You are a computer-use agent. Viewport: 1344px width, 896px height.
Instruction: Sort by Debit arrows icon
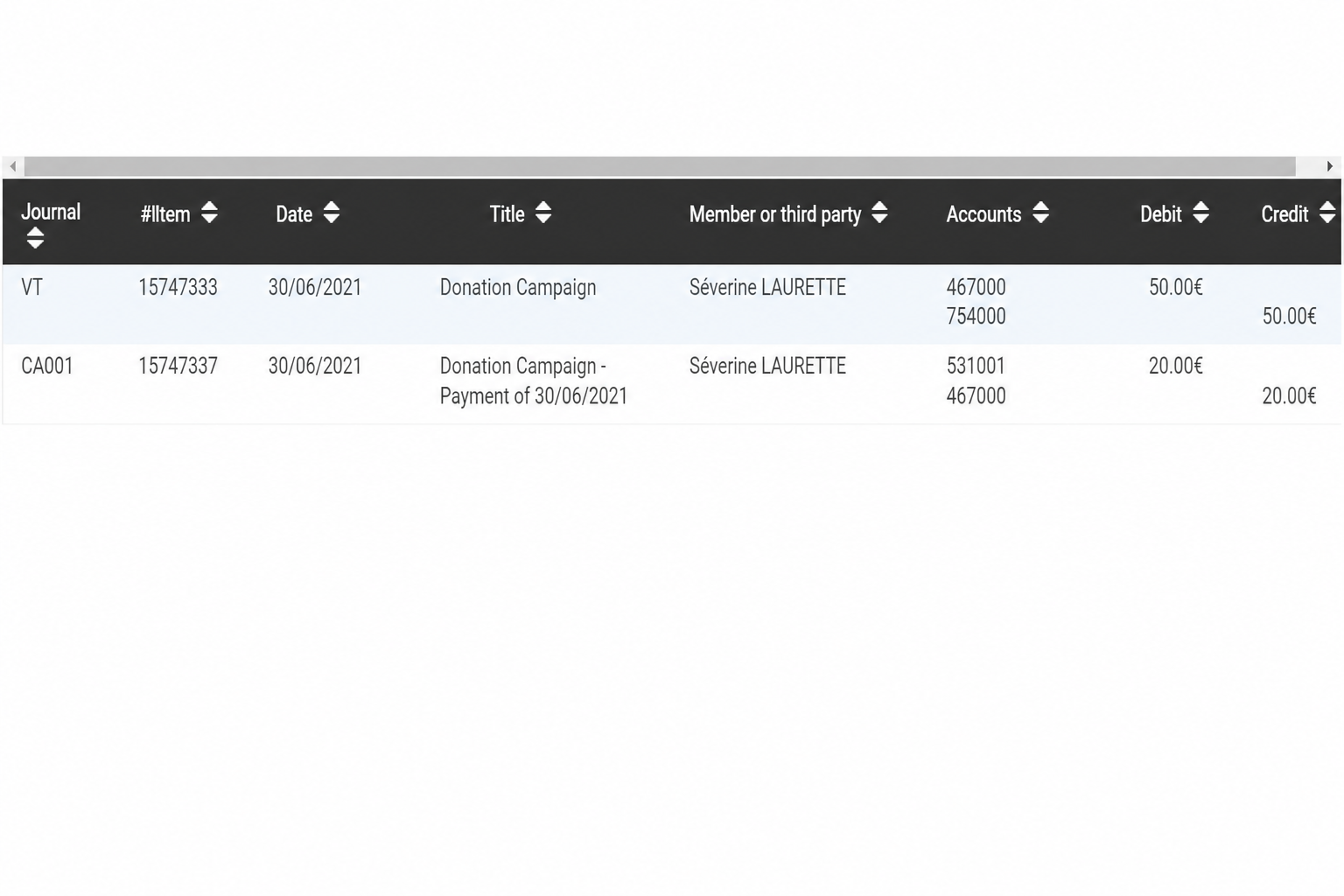[x=1200, y=213]
